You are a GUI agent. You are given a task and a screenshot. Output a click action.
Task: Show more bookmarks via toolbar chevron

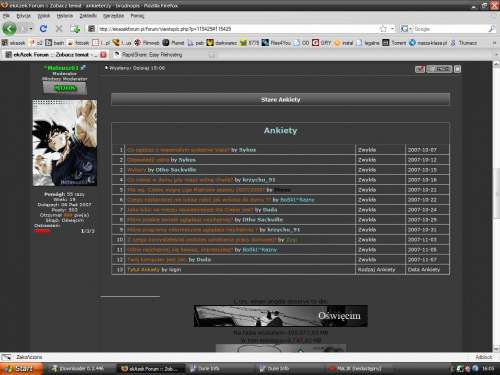click(494, 43)
